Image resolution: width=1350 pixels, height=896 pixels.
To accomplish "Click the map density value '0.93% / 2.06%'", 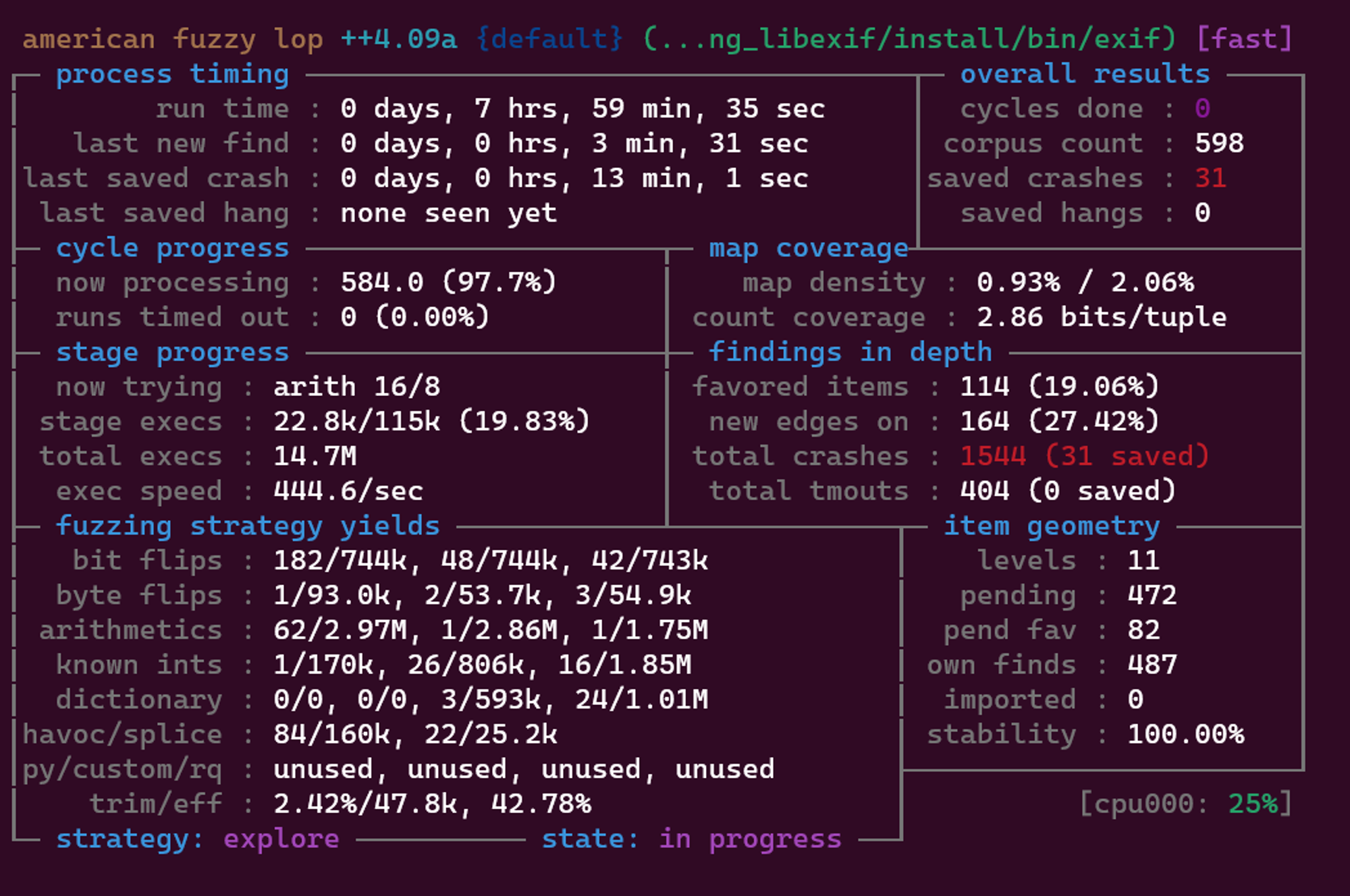I will point(1085,283).
